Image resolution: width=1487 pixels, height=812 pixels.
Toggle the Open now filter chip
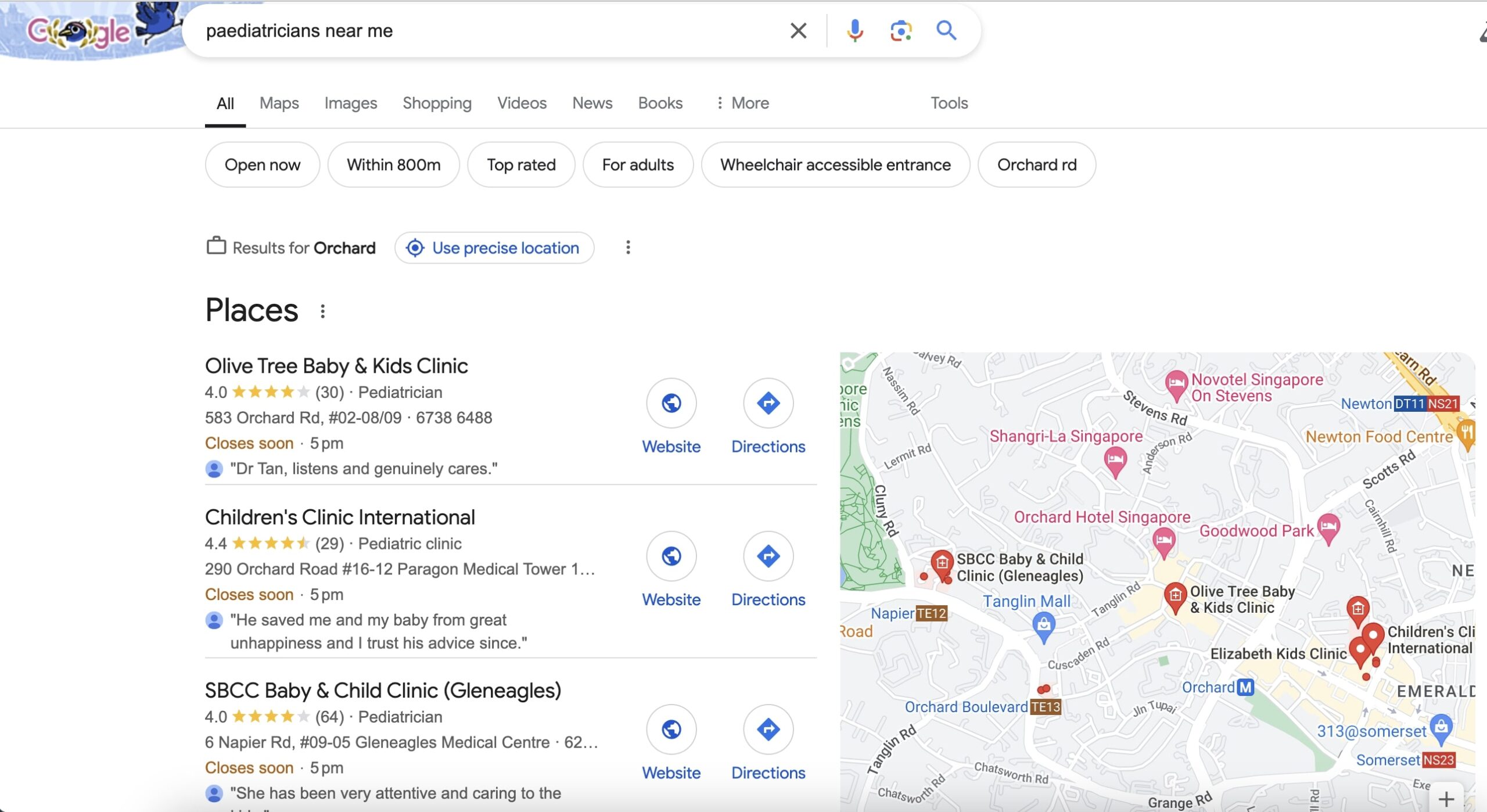pos(263,165)
